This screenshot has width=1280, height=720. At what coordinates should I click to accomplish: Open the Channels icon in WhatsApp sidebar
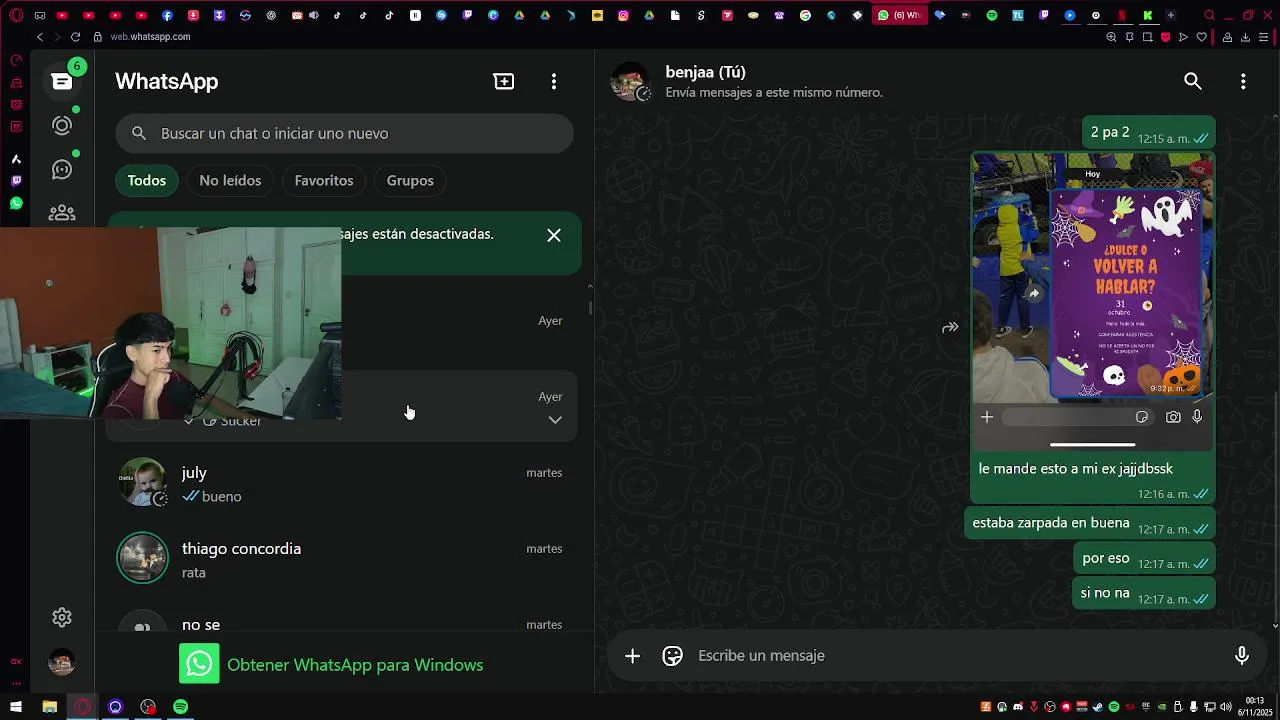(62, 169)
